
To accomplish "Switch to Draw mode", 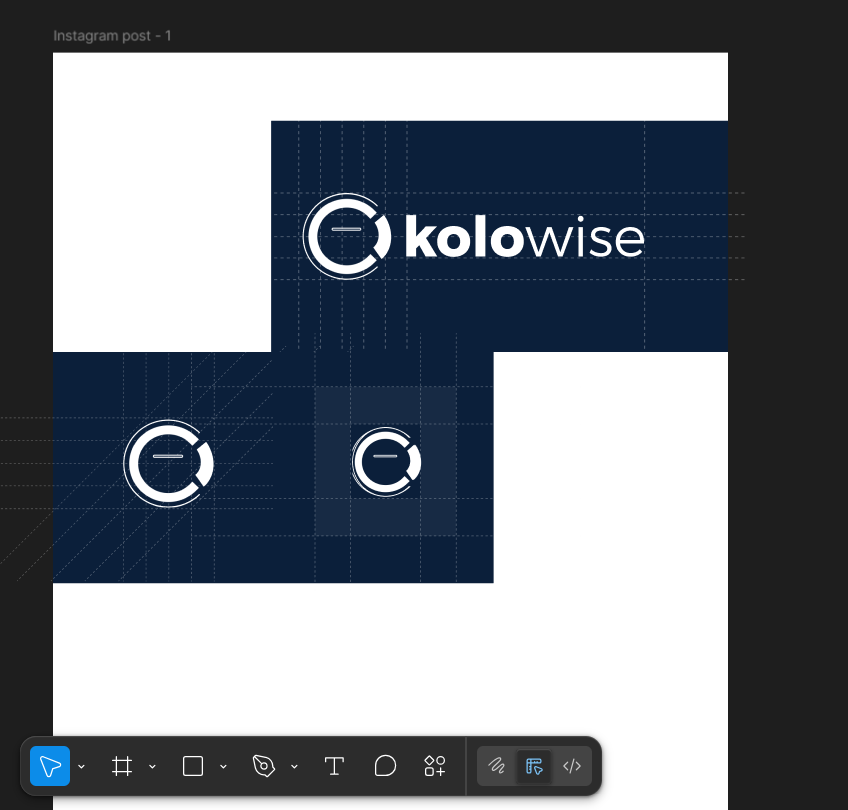I will pos(496,766).
